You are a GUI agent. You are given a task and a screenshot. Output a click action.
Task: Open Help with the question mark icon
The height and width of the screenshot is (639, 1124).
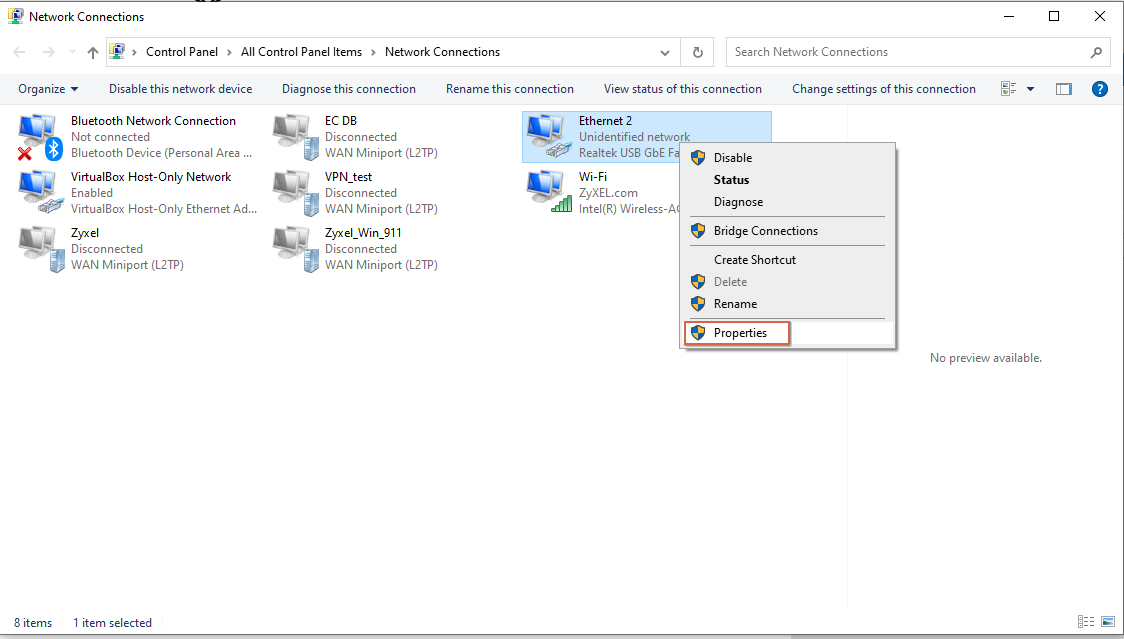point(1100,89)
